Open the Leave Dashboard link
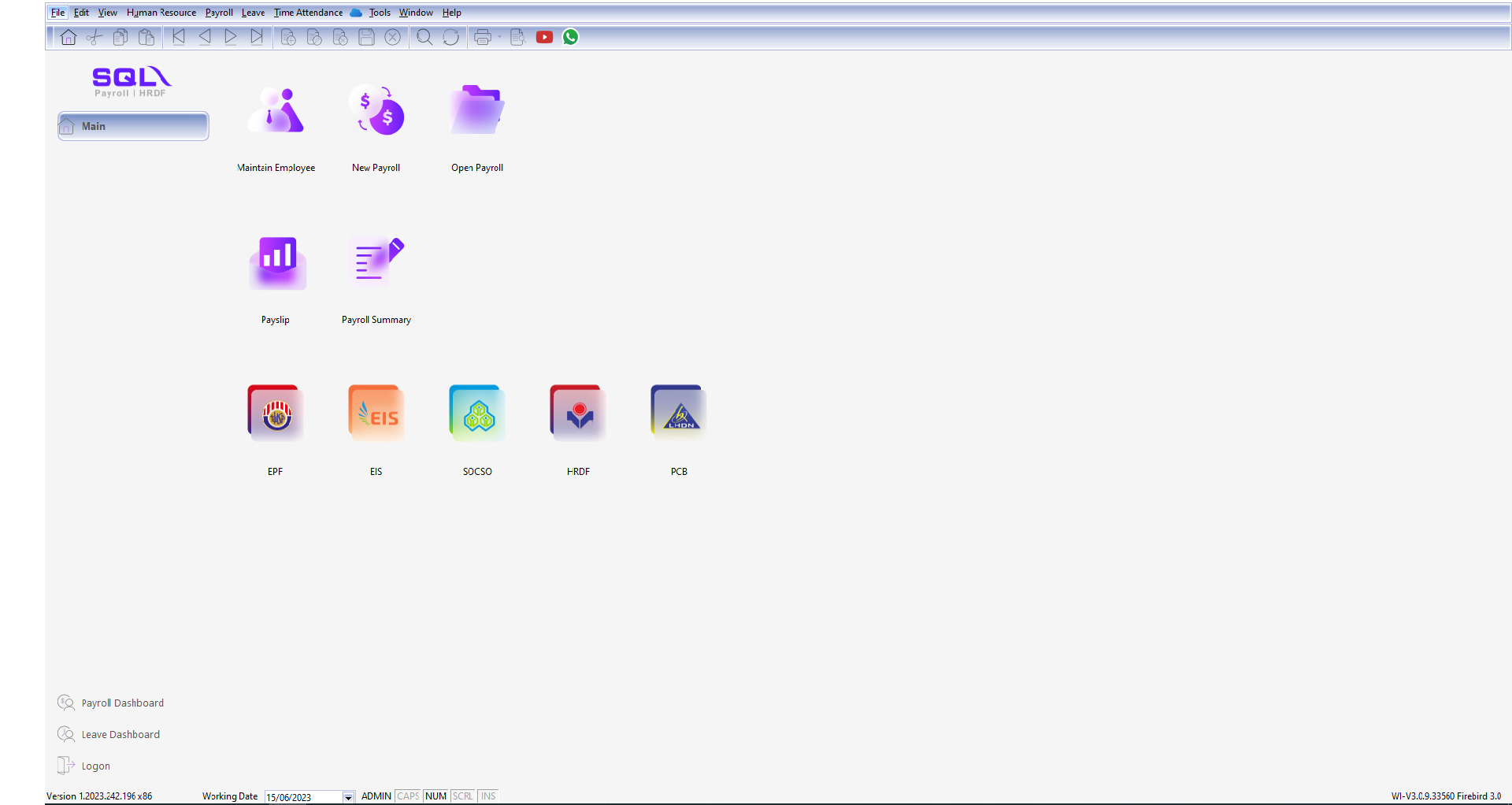Screen dimensions: 1512x805 coord(120,734)
